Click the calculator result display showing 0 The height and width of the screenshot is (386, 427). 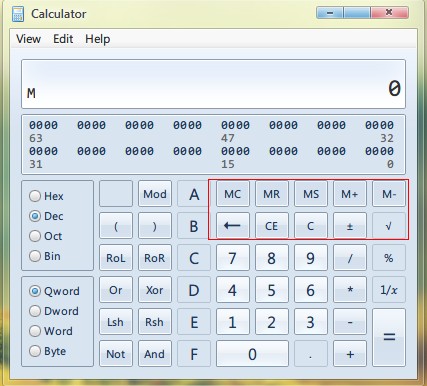point(213,84)
